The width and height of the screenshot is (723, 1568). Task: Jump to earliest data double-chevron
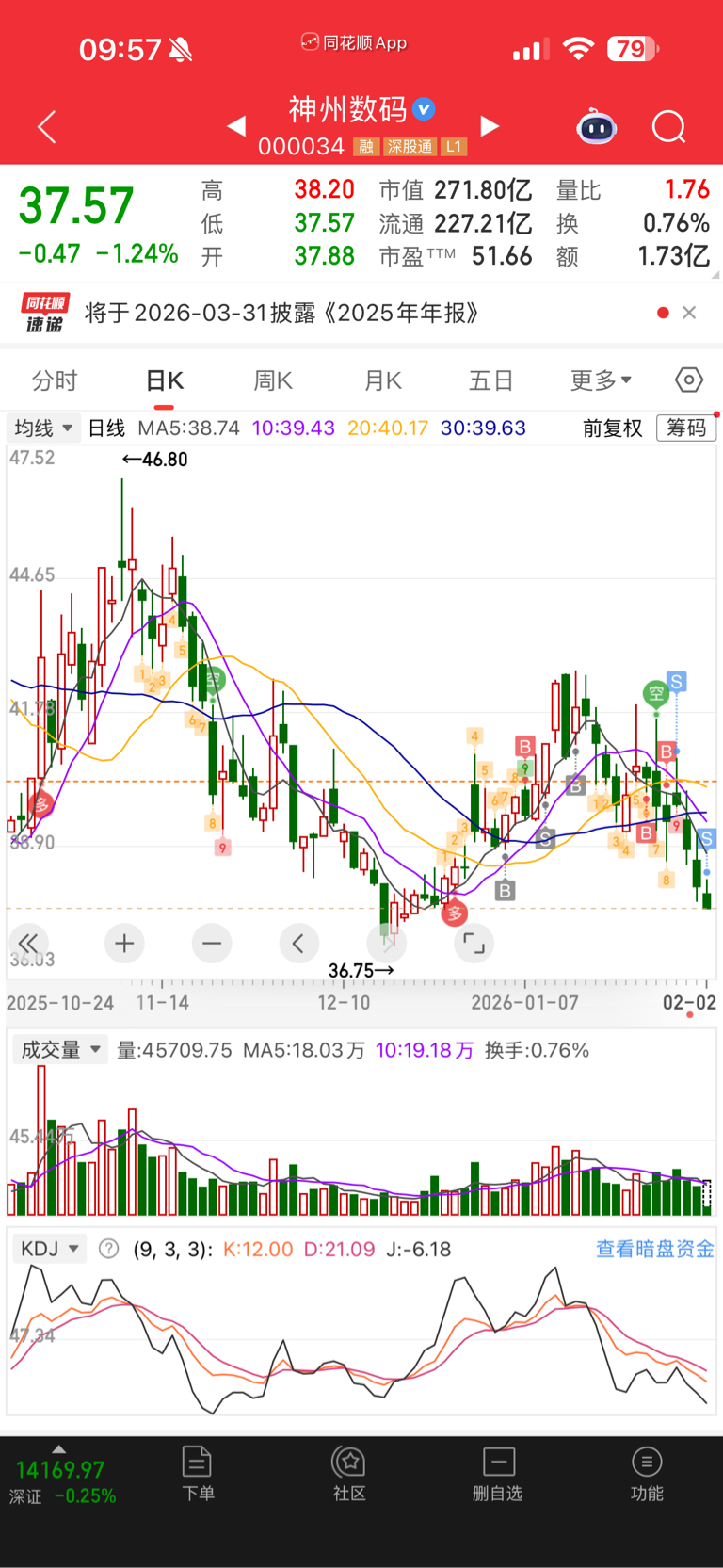[28, 943]
